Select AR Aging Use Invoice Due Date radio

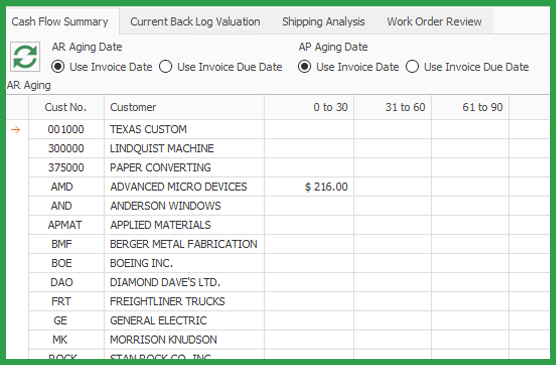[166, 67]
